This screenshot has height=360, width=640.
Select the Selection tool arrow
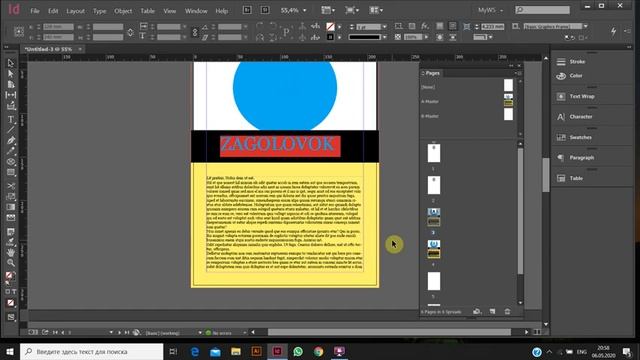click(11, 63)
